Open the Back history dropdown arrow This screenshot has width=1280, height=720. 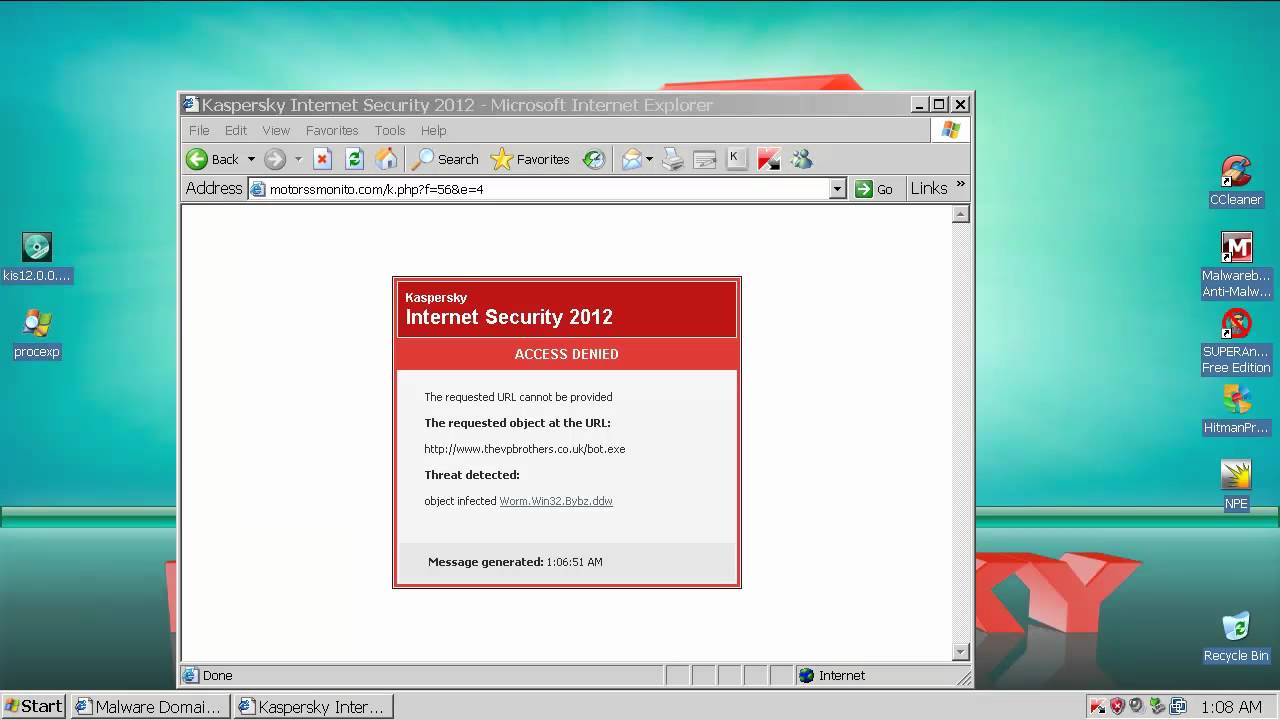coord(251,159)
